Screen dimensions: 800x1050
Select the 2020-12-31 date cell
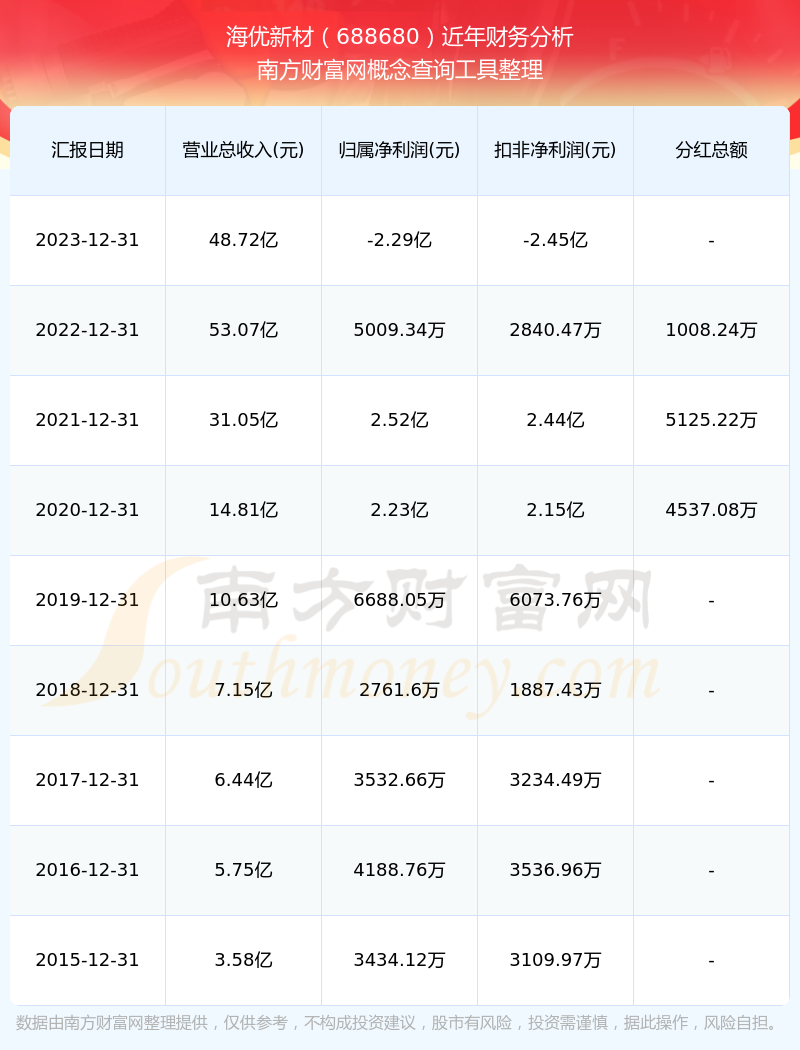(x=88, y=510)
